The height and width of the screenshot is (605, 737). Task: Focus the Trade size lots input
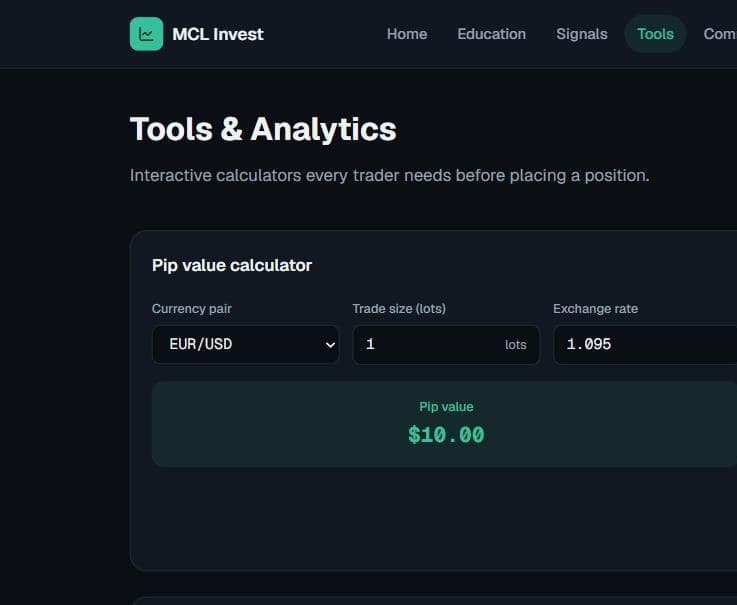pos(446,345)
